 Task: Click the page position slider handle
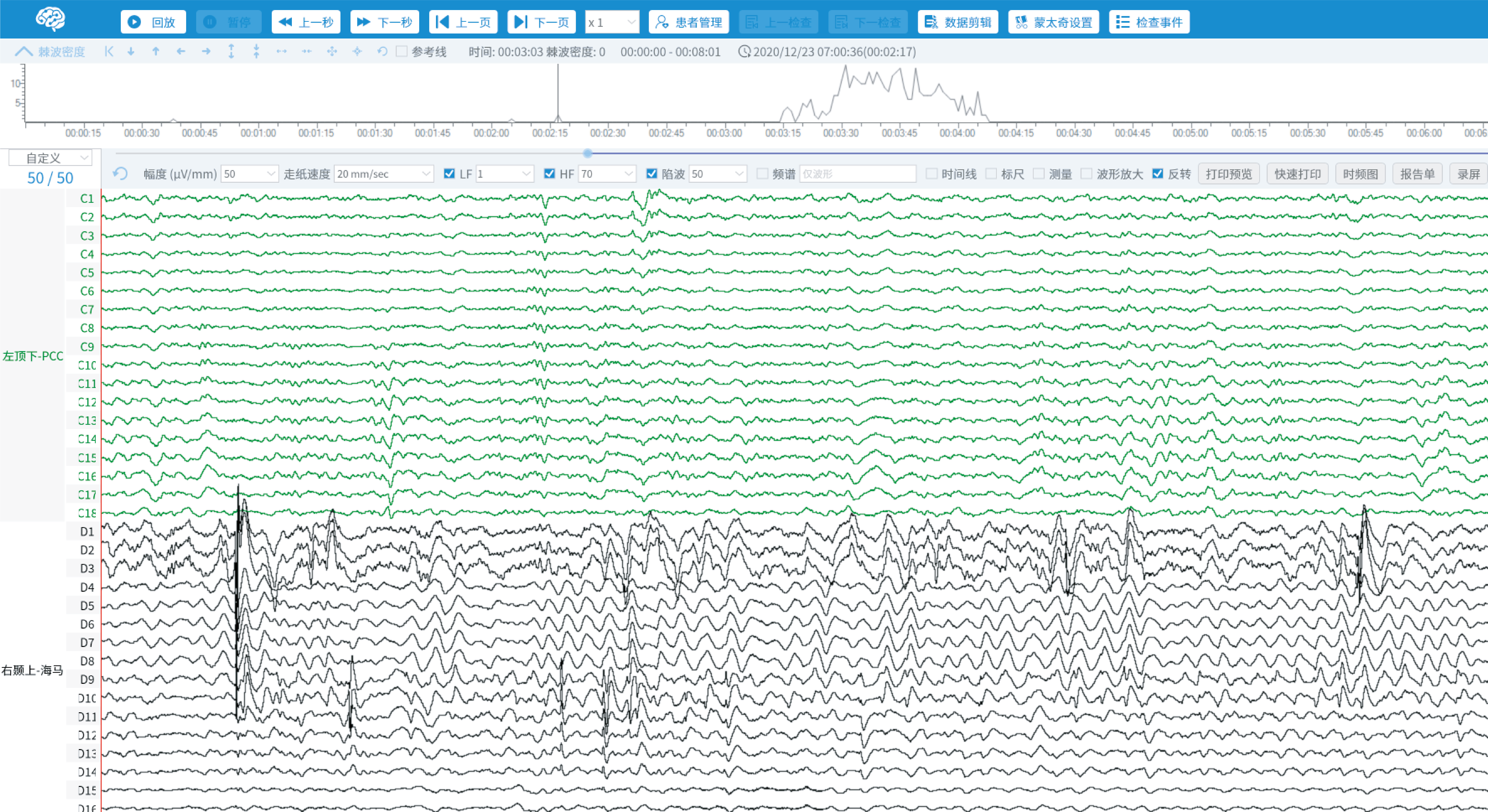point(587,154)
